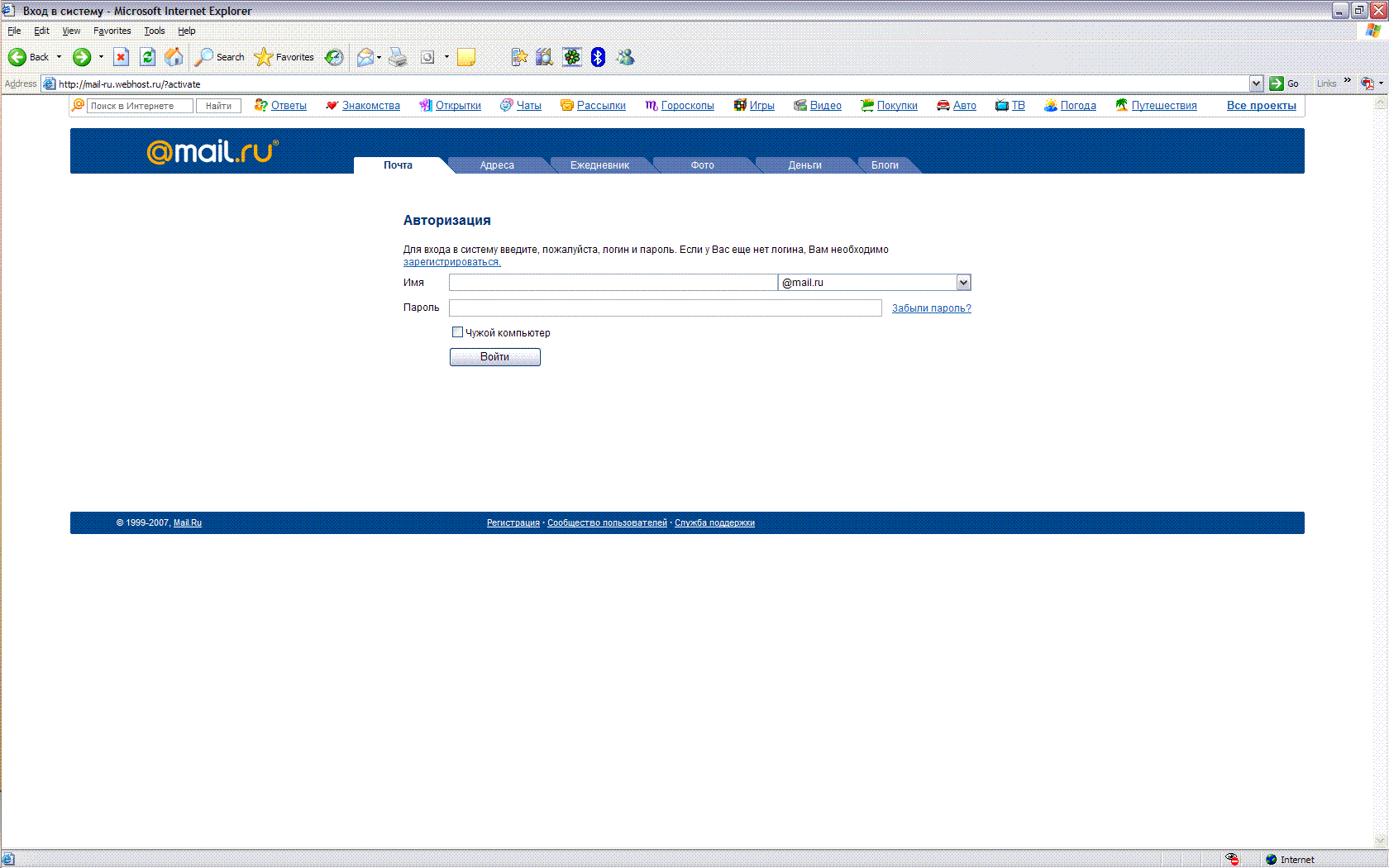The width and height of the screenshot is (1389, 868).
Task: Click the Рассылки envelope icon
Action: [x=567, y=105]
